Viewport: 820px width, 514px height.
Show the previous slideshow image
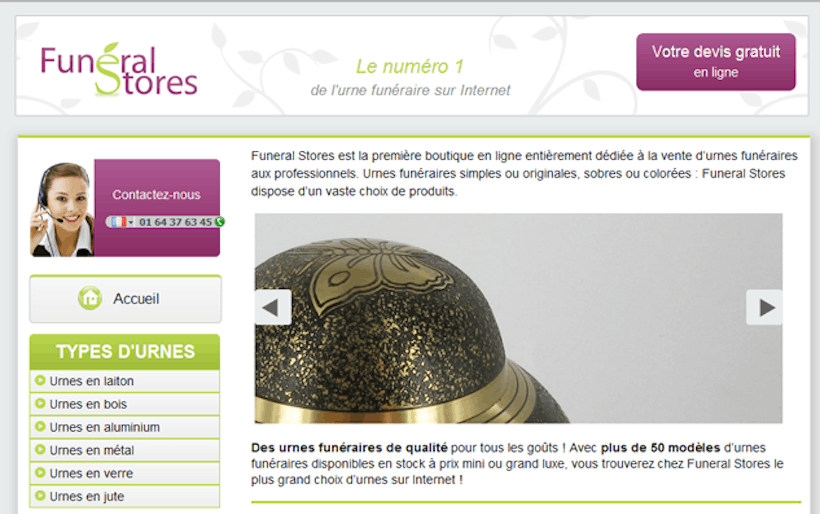click(272, 307)
